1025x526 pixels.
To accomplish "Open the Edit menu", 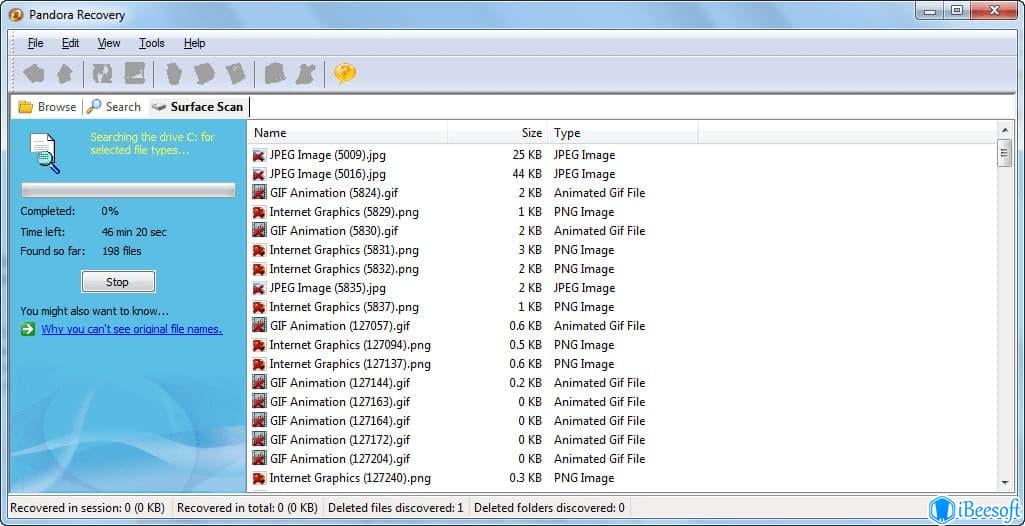I will click(x=71, y=43).
